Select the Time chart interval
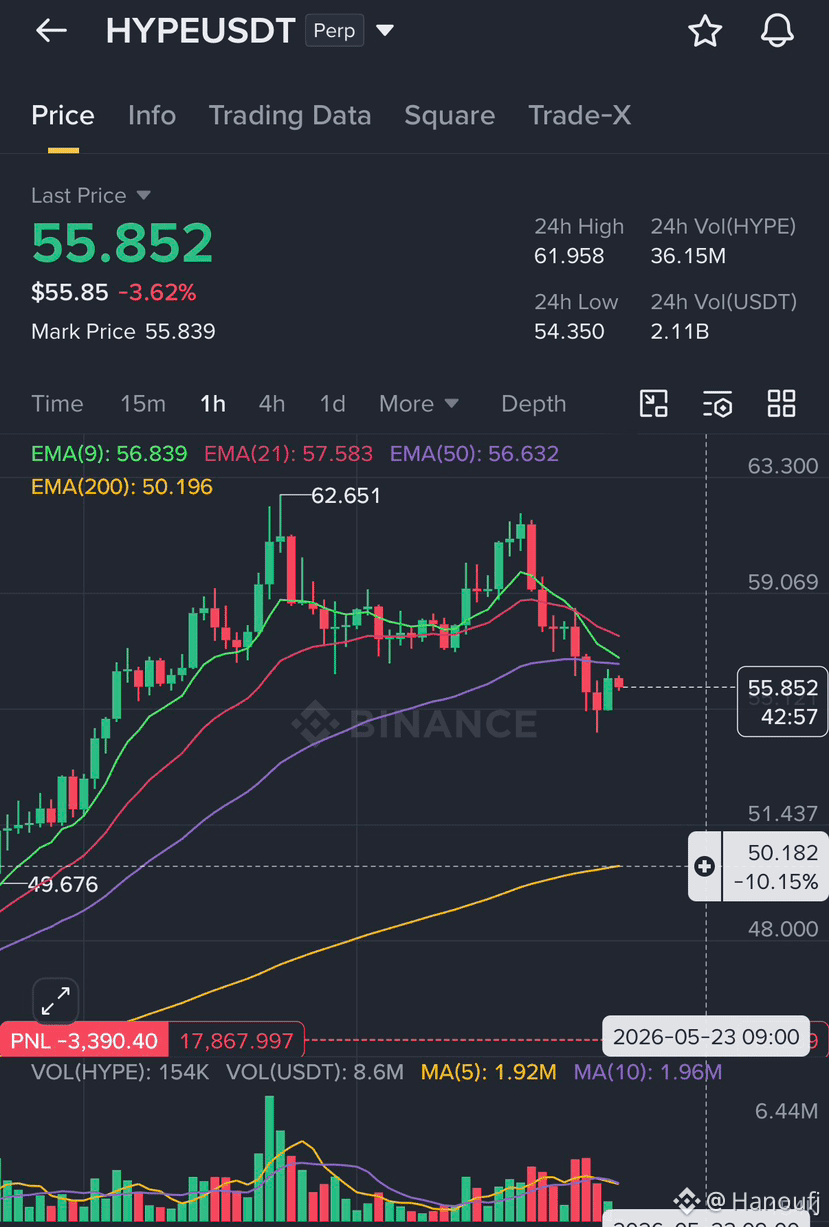829x1227 pixels. pos(57,404)
